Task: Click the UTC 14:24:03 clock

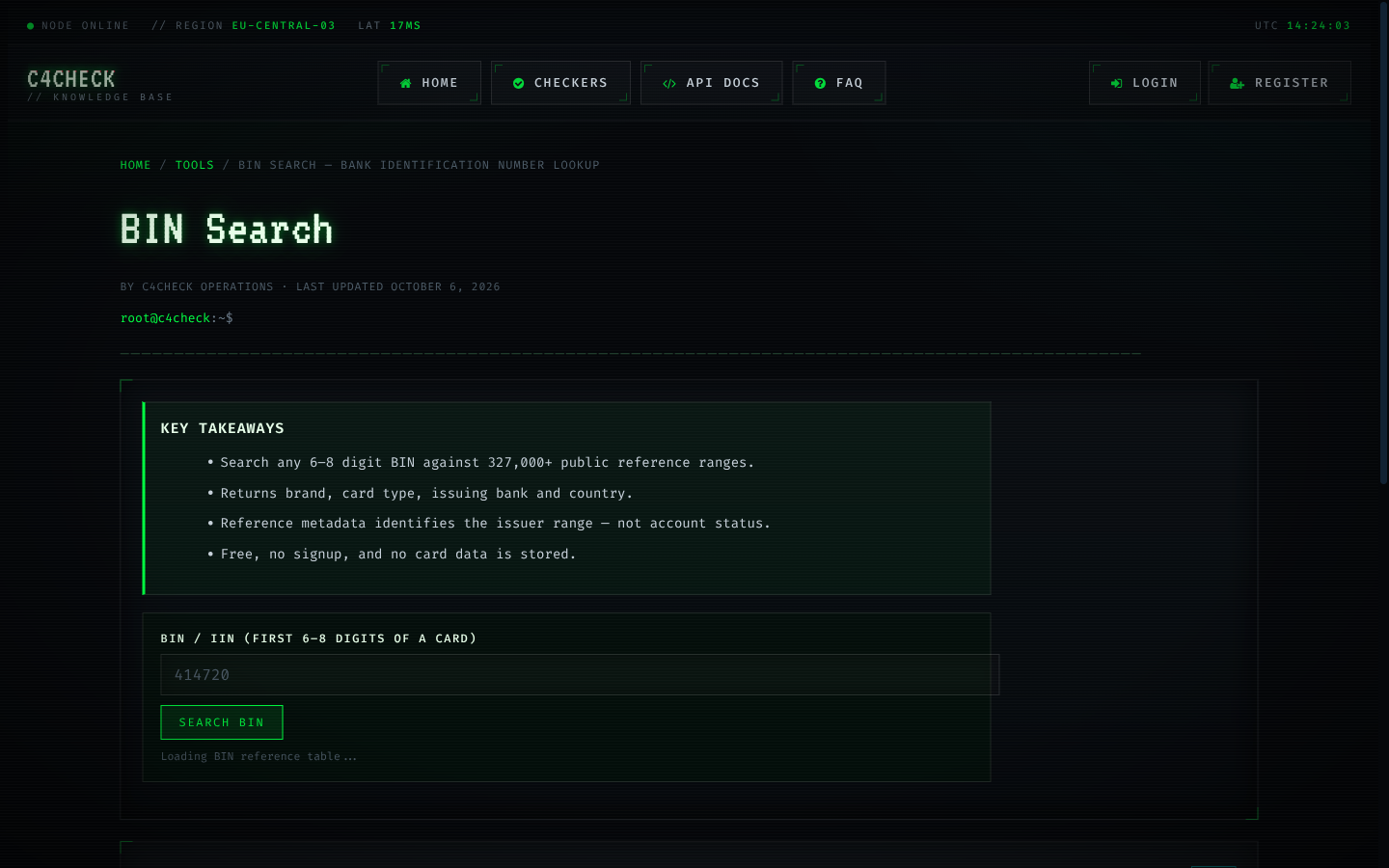Action: 1302,26
